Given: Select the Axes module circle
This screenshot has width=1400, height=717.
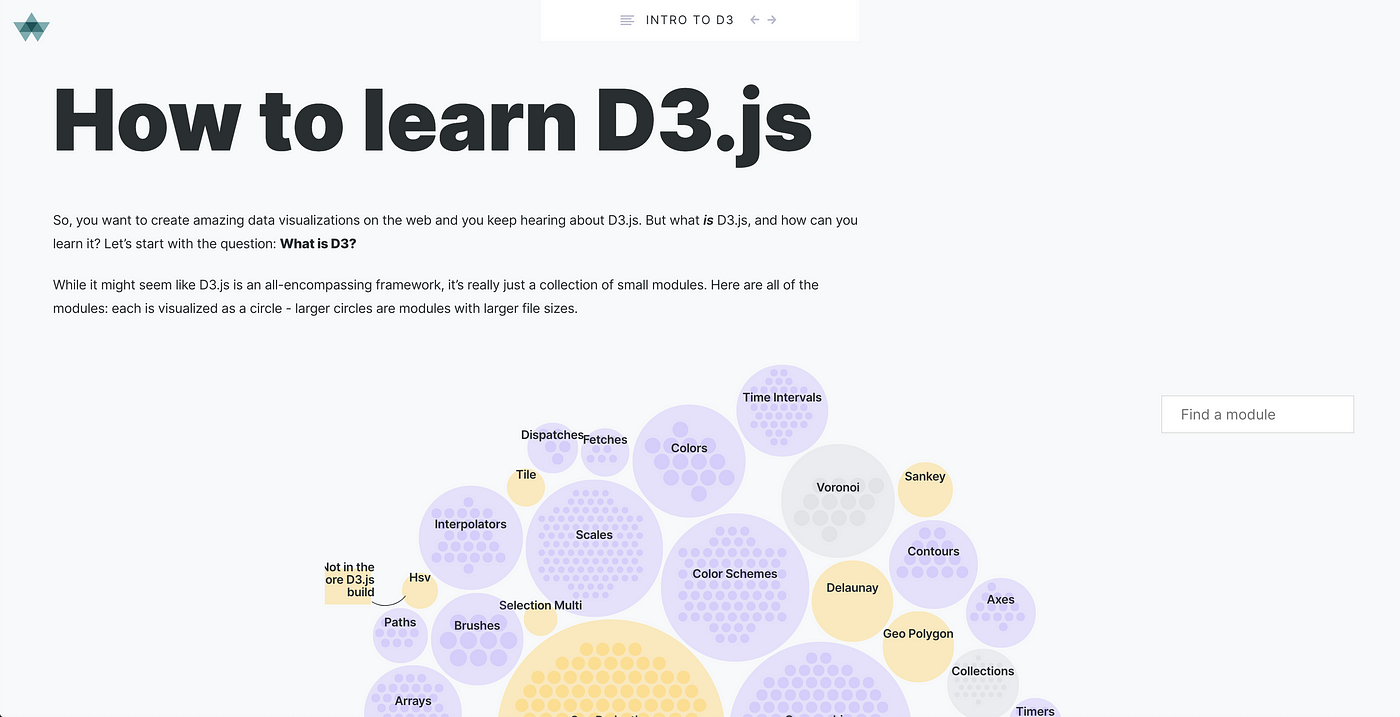Looking at the screenshot, I should pos(1001,613).
